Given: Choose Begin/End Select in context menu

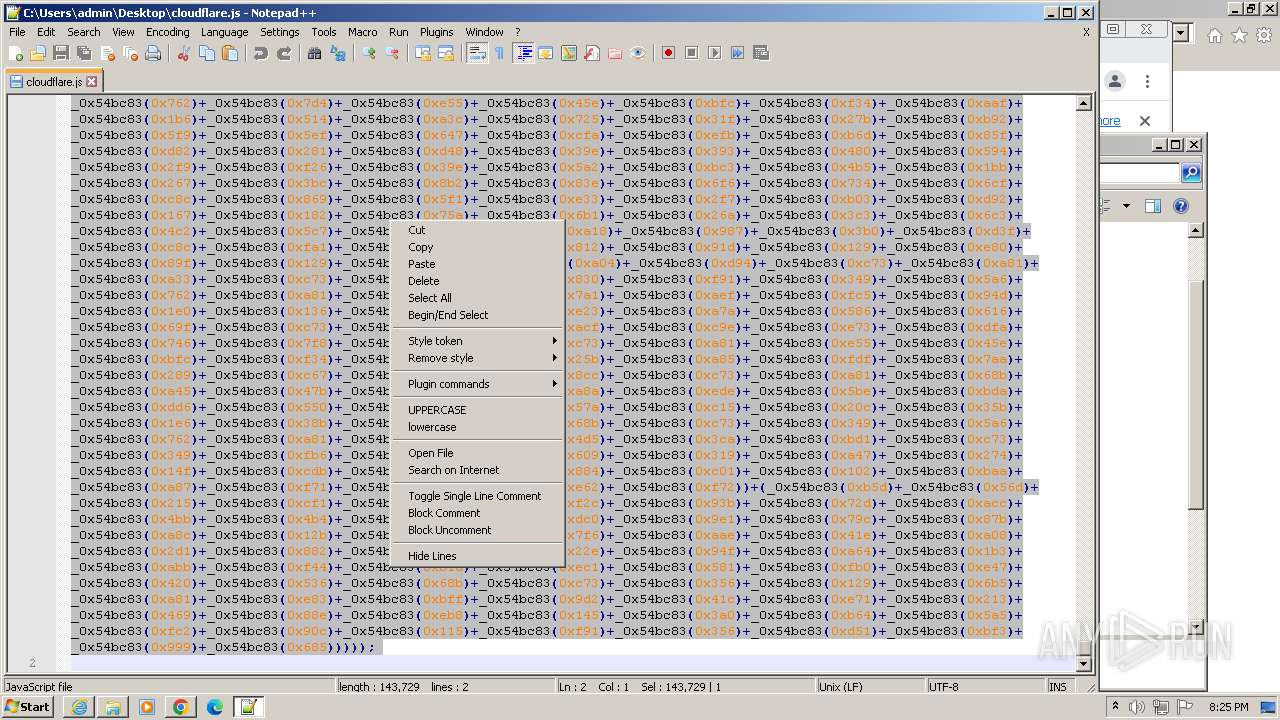Looking at the screenshot, I should coord(478,315).
